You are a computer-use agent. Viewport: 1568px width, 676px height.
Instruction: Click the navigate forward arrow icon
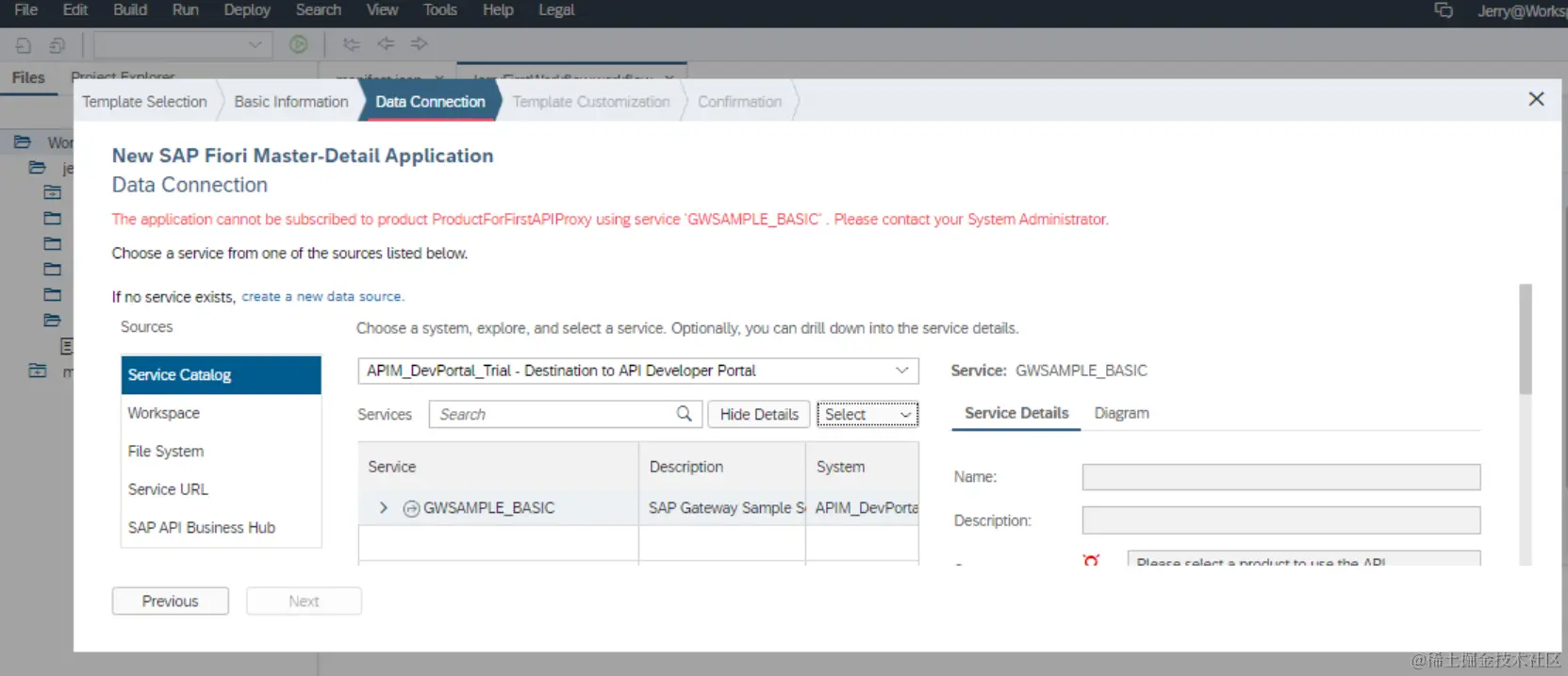pyautogui.click(x=420, y=43)
